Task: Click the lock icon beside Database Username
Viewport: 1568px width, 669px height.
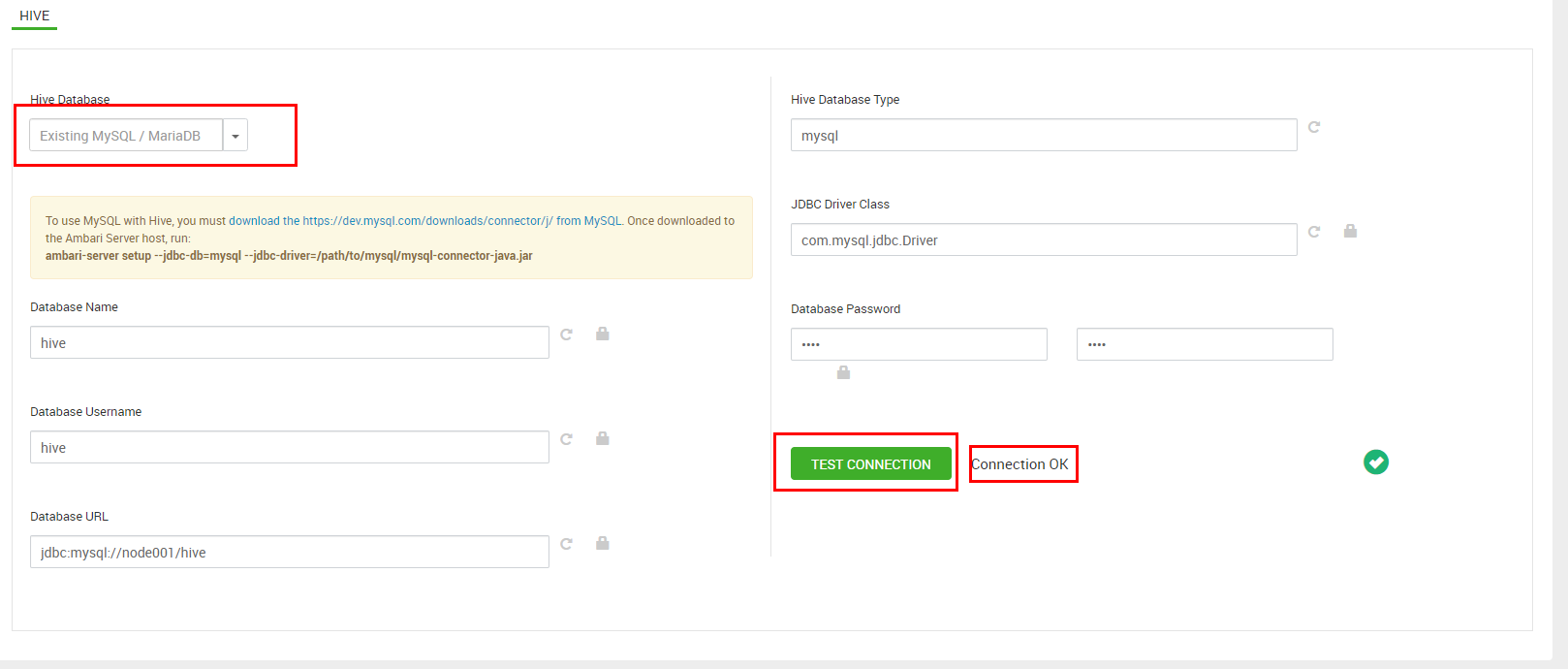Action: click(x=602, y=438)
